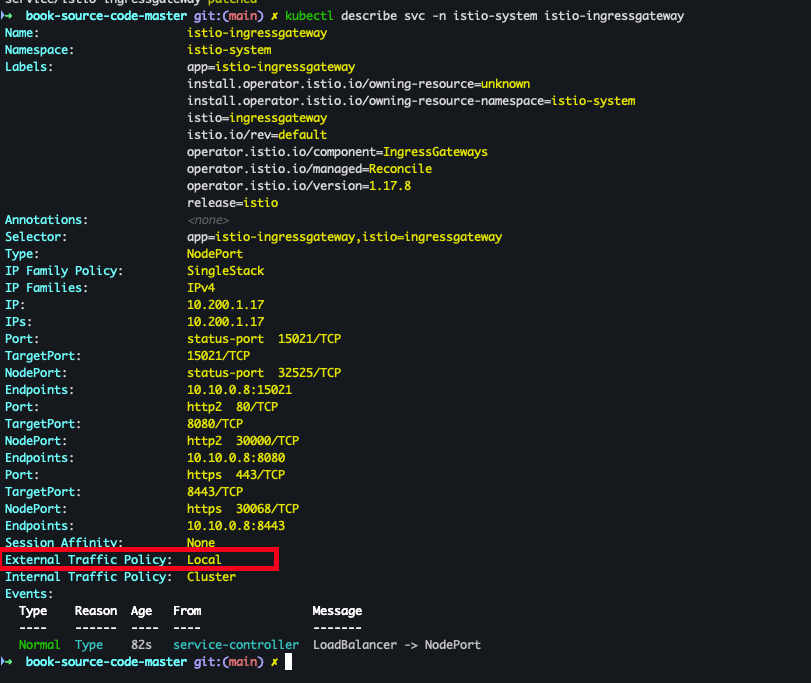
Task: Click the Type value NodePort
Action: coord(215,254)
